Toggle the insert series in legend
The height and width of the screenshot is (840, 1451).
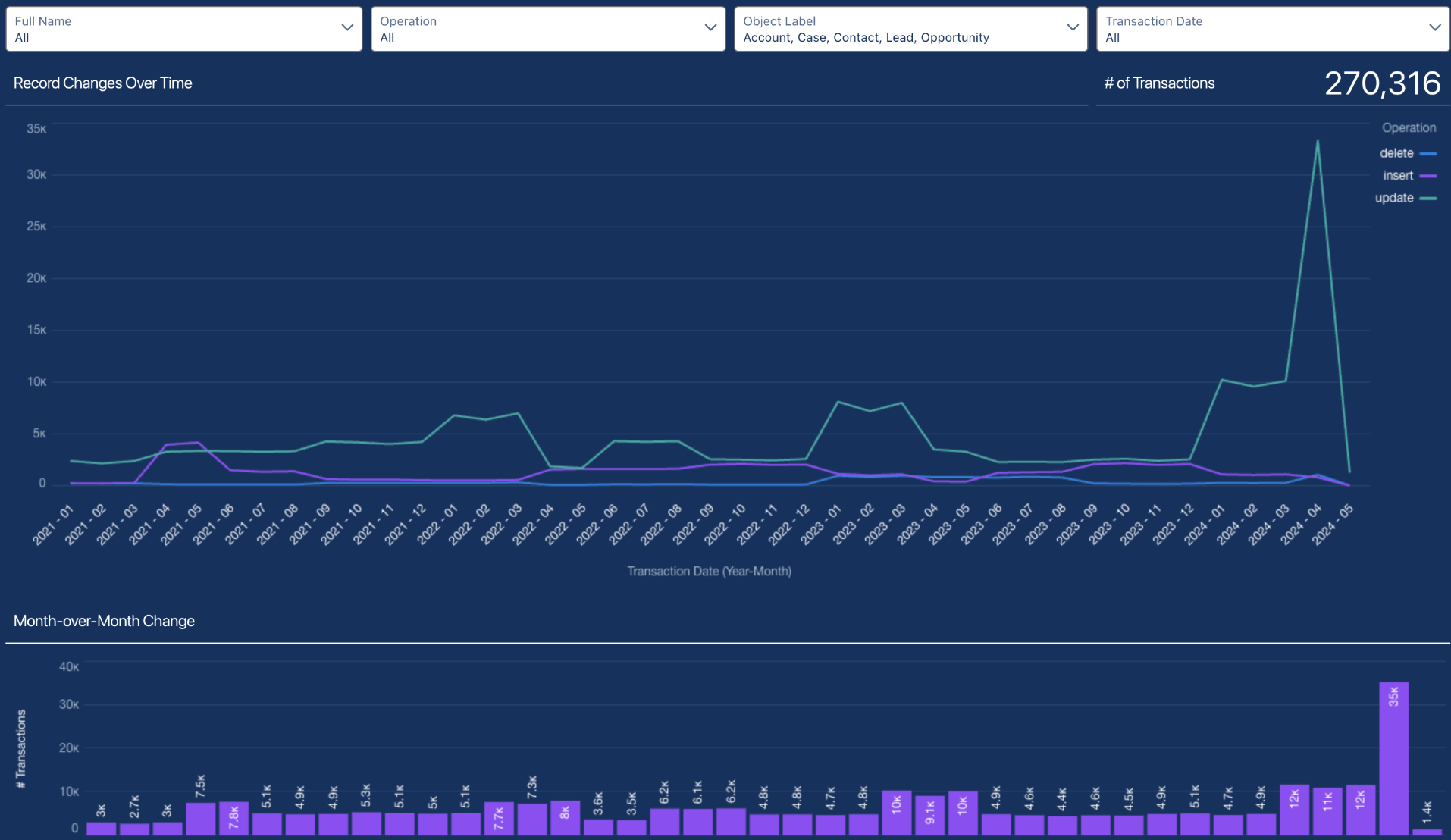pyautogui.click(x=1398, y=176)
